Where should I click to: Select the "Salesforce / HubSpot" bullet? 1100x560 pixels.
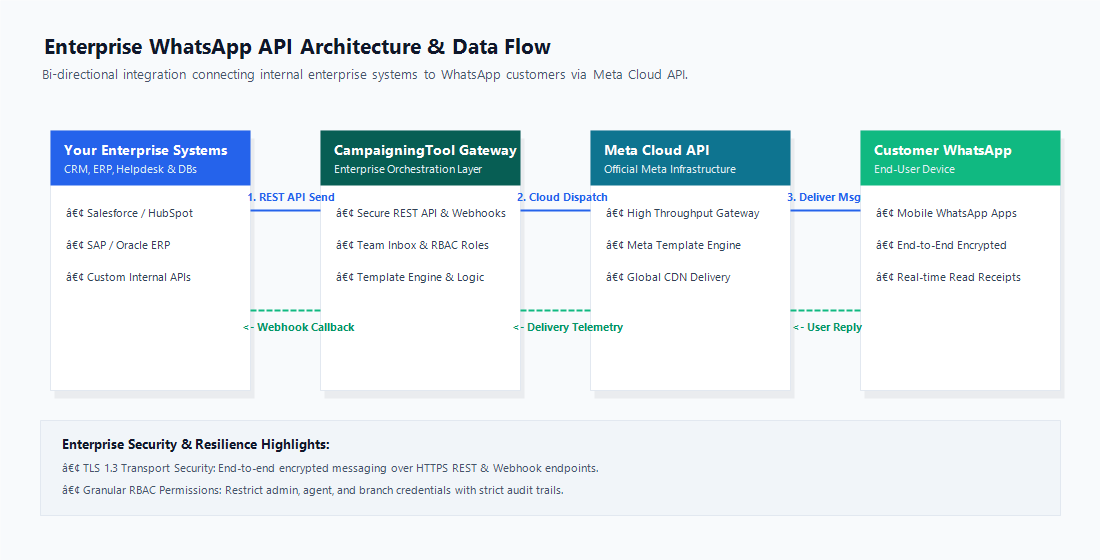coord(129,213)
